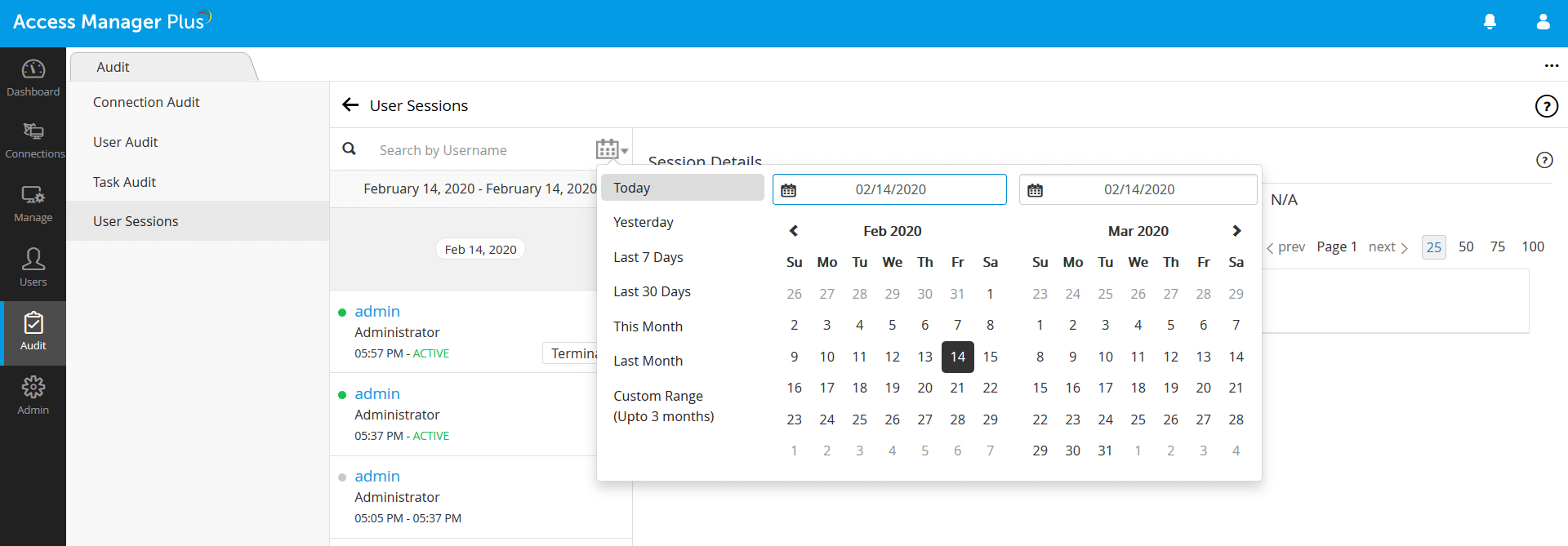
Task: Open the three-dots more menu
Action: click(x=1552, y=66)
